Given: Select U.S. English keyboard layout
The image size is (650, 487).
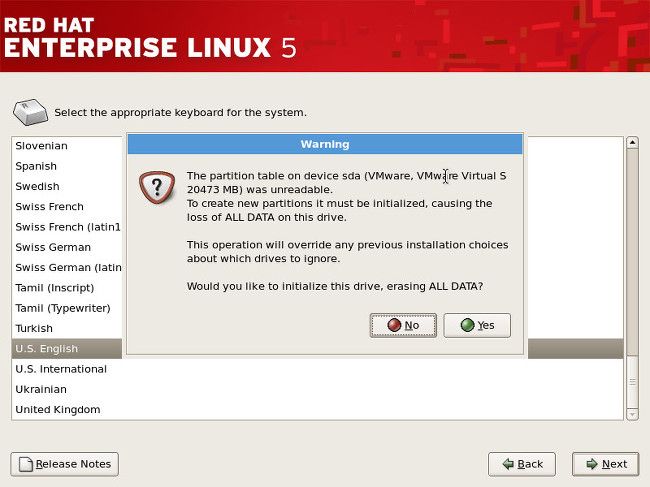Looking at the screenshot, I should [67, 349].
